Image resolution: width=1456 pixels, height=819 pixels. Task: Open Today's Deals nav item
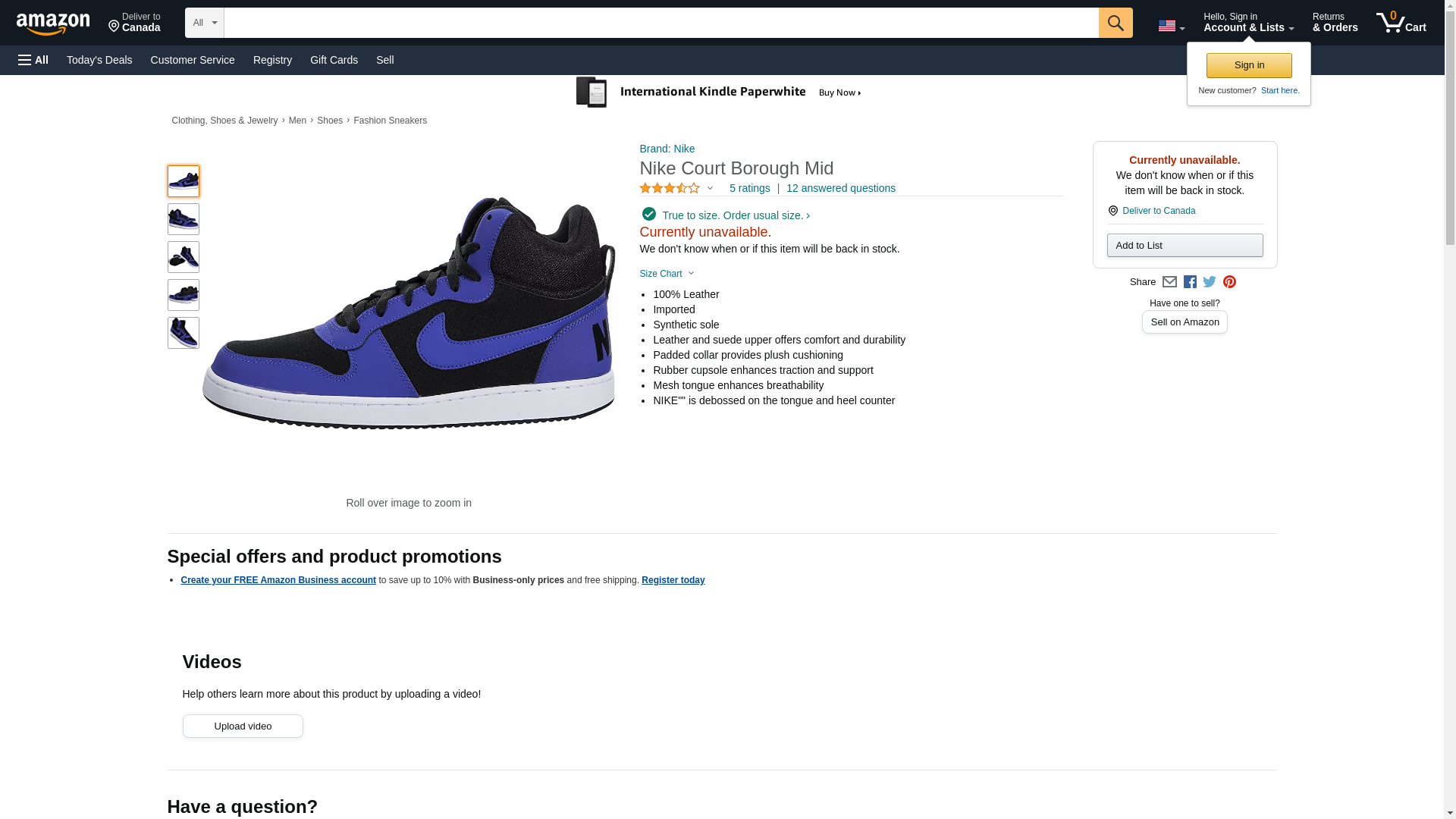99,60
